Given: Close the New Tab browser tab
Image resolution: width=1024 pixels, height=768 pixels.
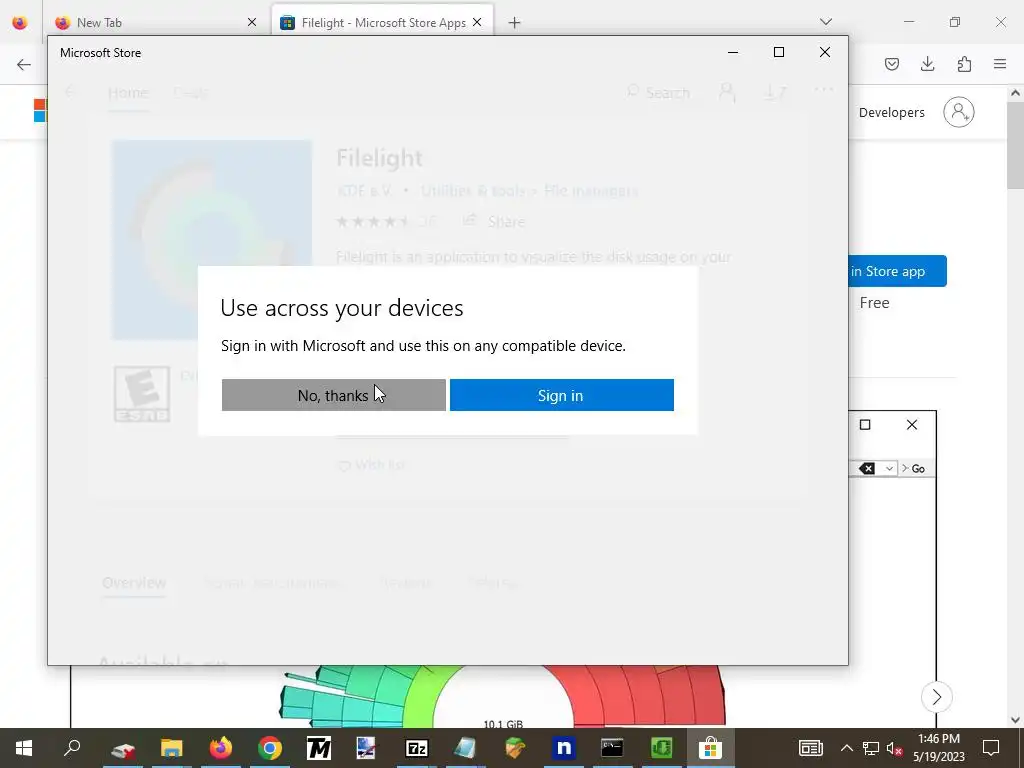Looking at the screenshot, I should click(252, 23).
